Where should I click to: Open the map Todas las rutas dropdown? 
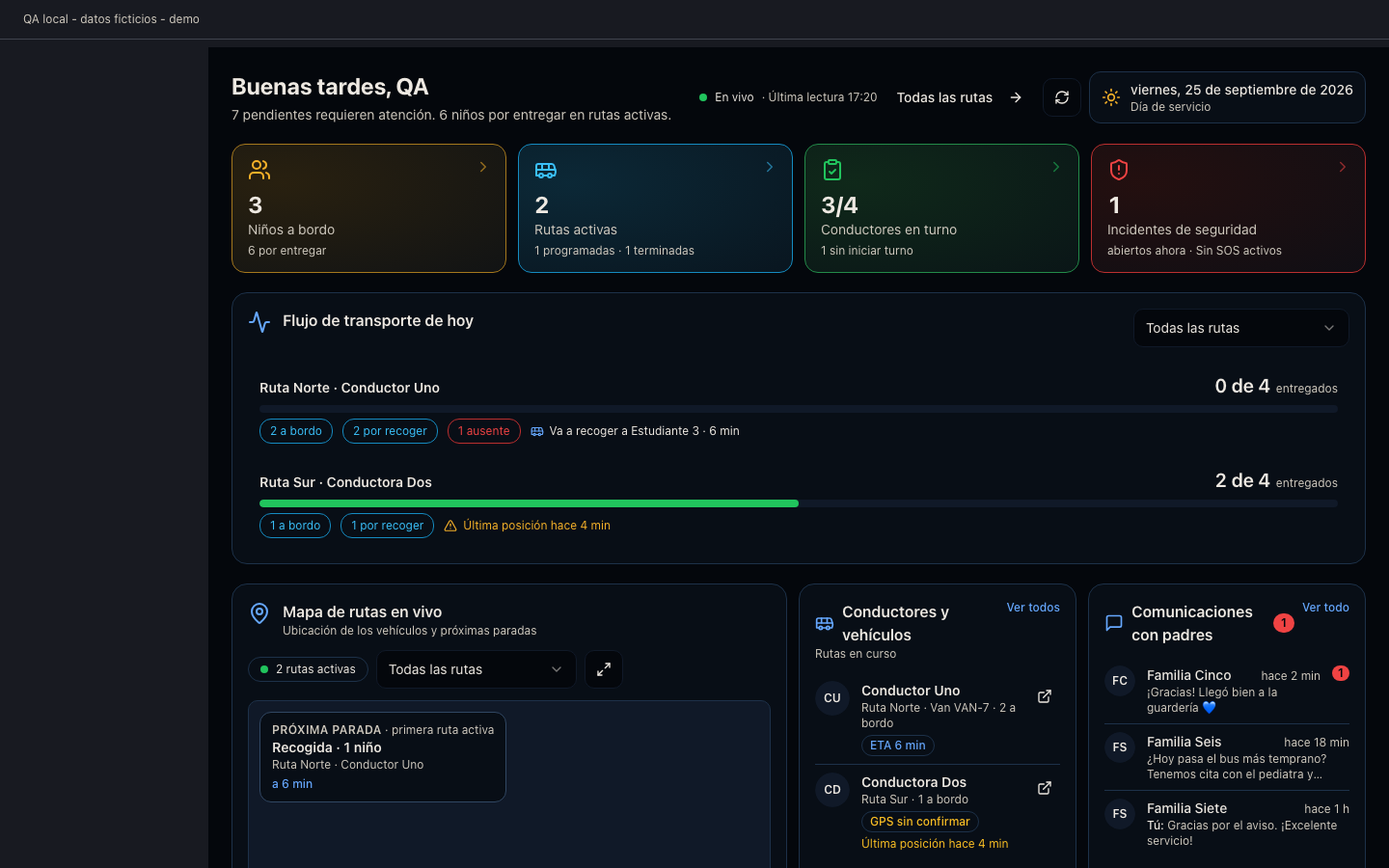(476, 669)
